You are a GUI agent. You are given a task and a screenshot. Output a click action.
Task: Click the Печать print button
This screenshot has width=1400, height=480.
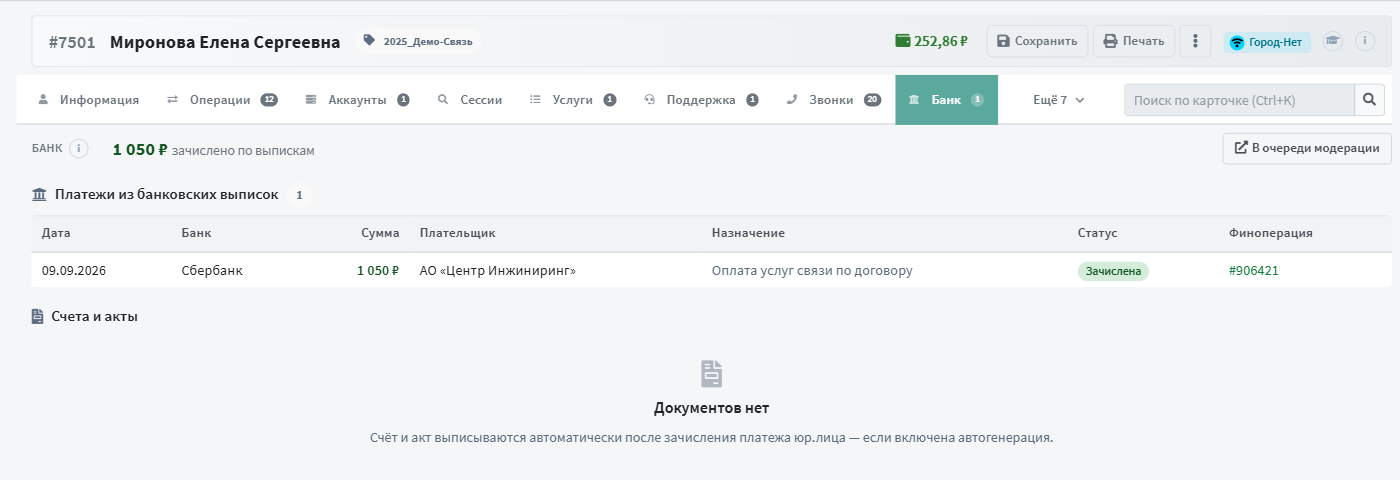(x=1134, y=41)
